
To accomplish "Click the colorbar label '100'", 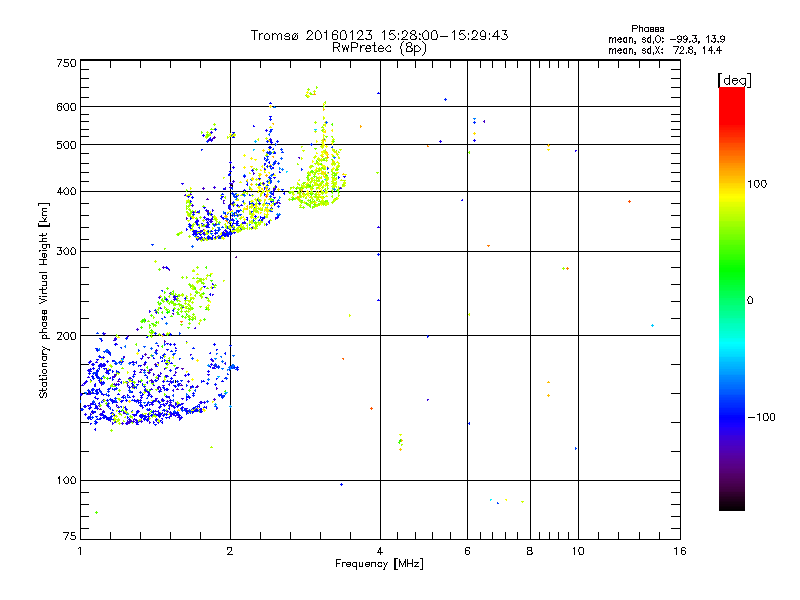I will (757, 184).
